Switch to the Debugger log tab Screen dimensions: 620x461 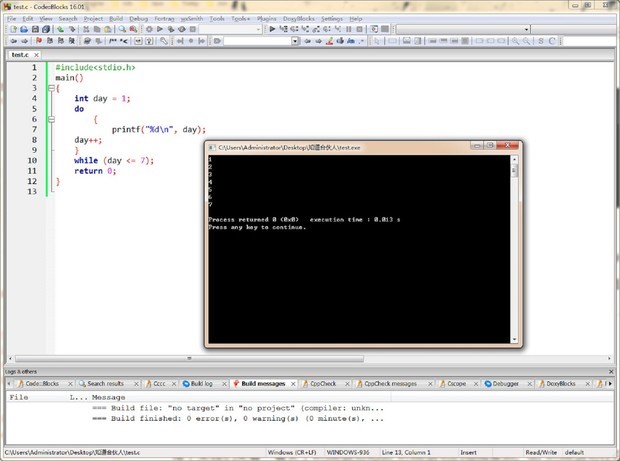click(506, 384)
